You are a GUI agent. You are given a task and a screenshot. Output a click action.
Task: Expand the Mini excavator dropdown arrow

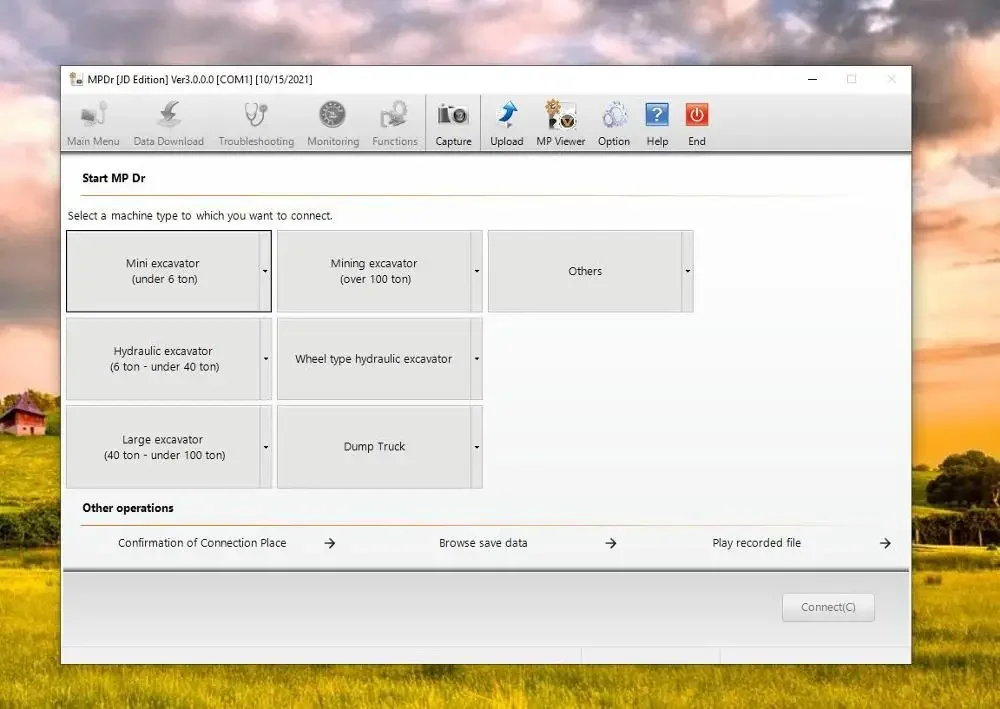tap(265, 271)
